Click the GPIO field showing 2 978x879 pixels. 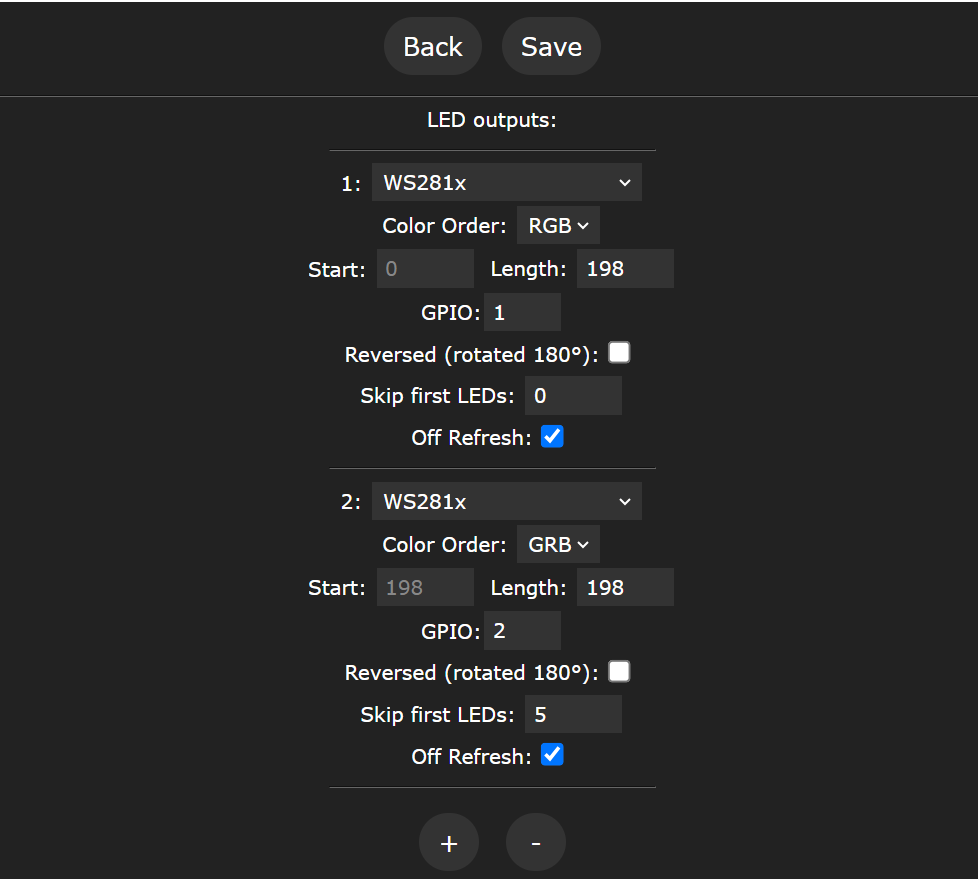coord(522,630)
